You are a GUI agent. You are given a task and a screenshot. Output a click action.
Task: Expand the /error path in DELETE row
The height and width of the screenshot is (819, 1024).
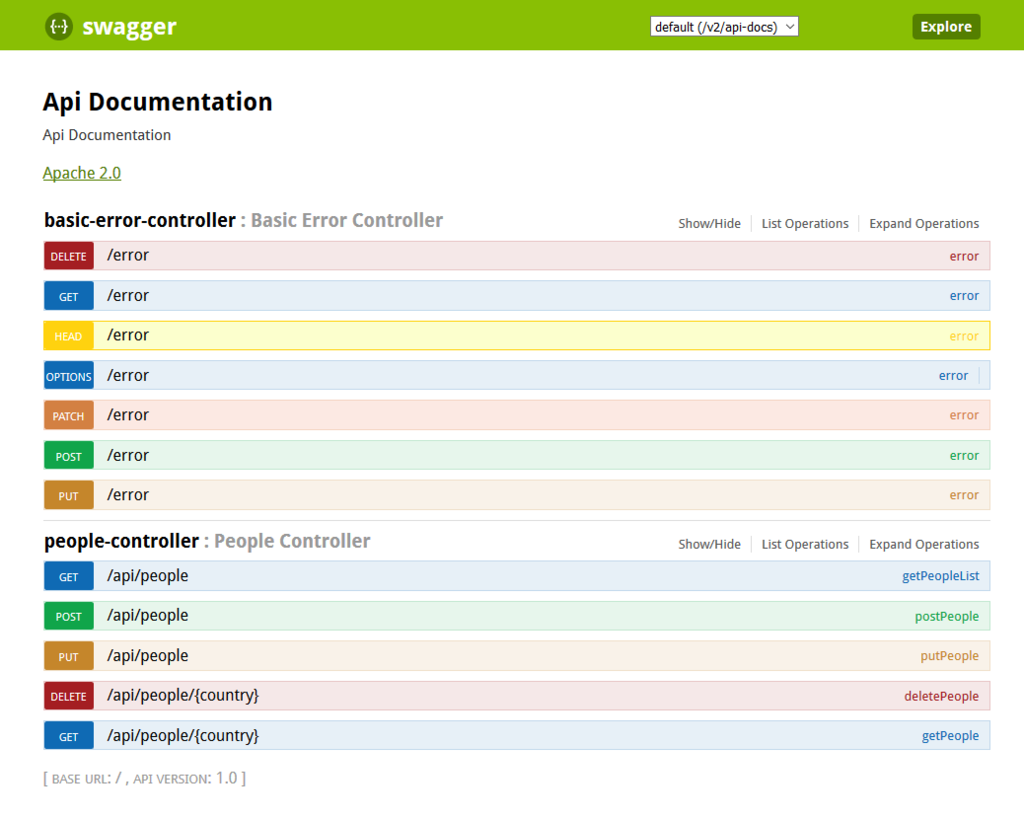pos(128,255)
